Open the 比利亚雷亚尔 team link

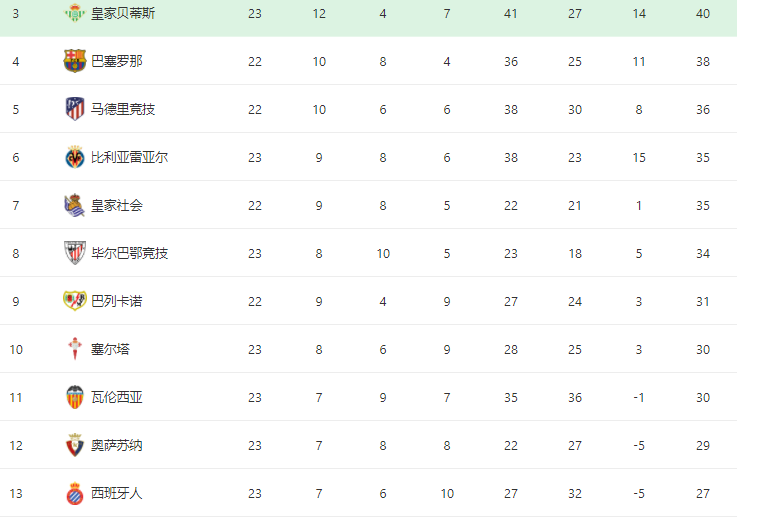click(129, 157)
